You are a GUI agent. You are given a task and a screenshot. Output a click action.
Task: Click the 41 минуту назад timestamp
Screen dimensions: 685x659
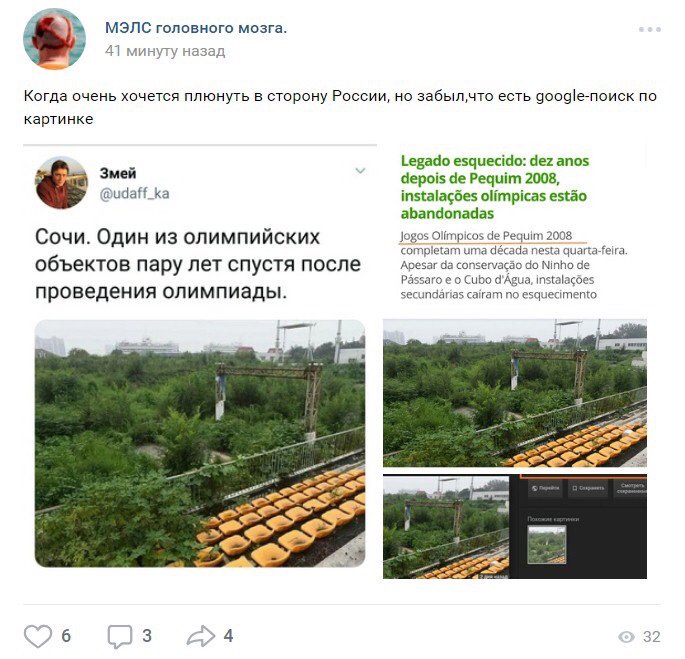[165, 51]
